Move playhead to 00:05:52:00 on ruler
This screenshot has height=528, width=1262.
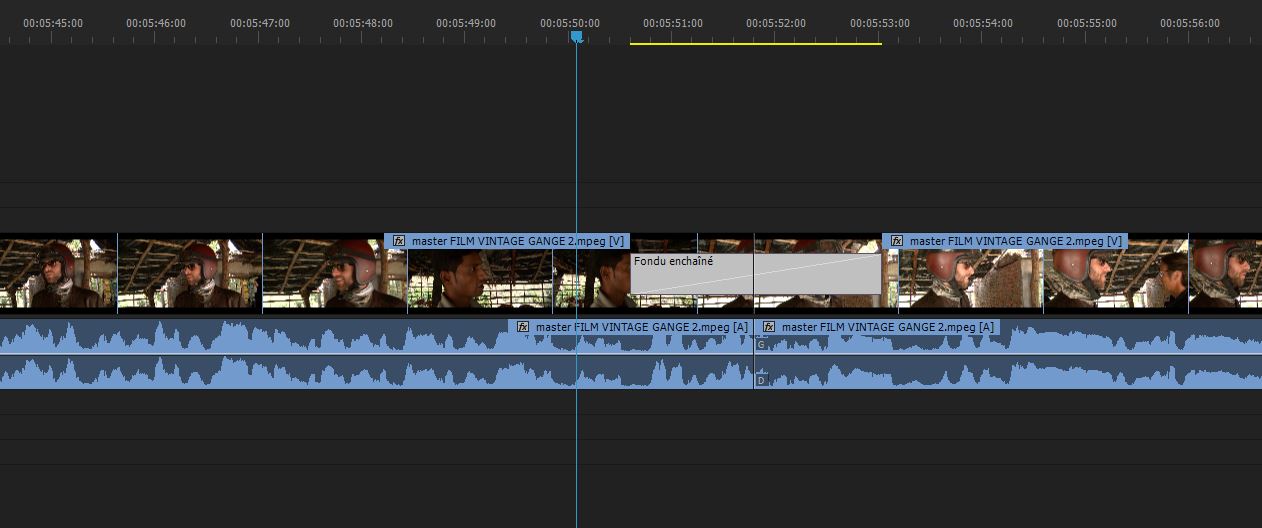click(776, 23)
